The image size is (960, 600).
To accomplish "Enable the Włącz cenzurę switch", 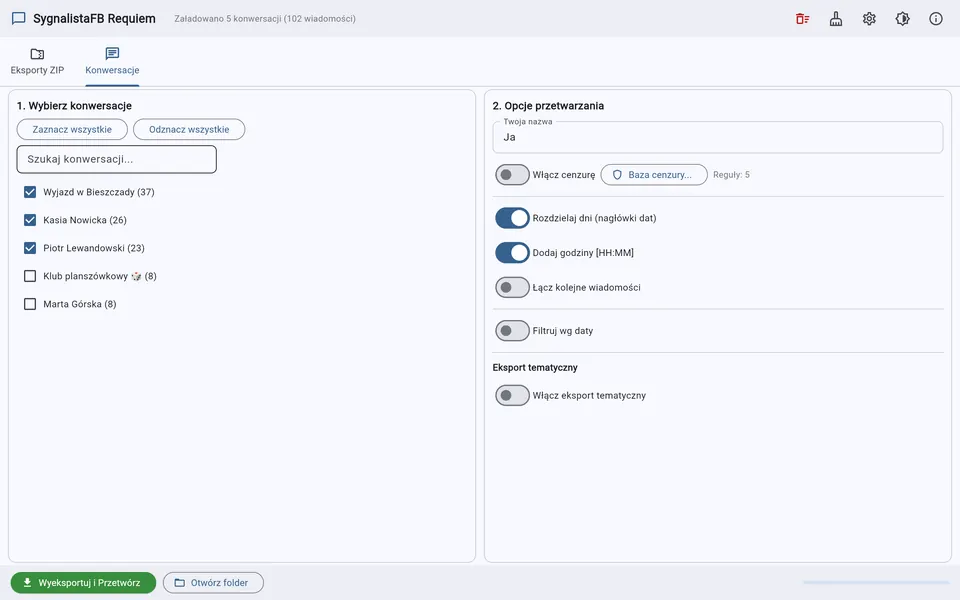I will [512, 174].
